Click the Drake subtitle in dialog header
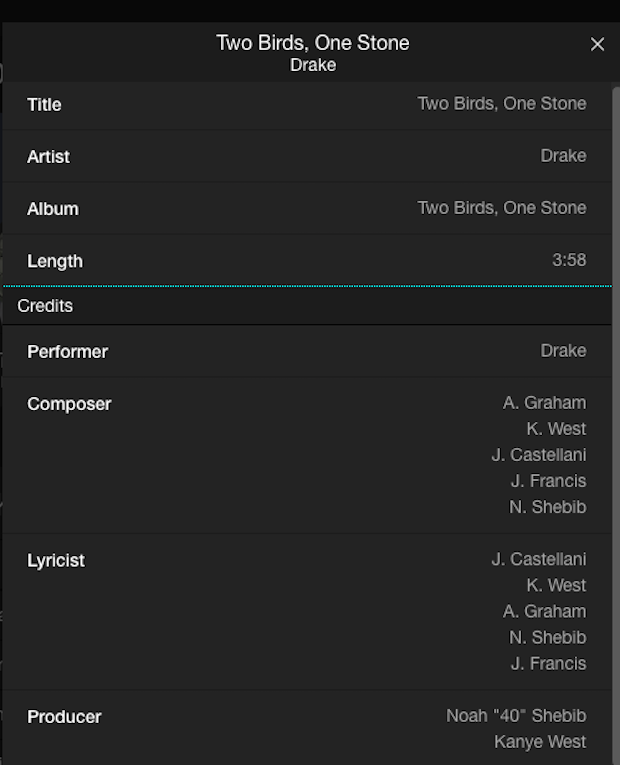Image resolution: width=620 pixels, height=765 pixels. 313,65
